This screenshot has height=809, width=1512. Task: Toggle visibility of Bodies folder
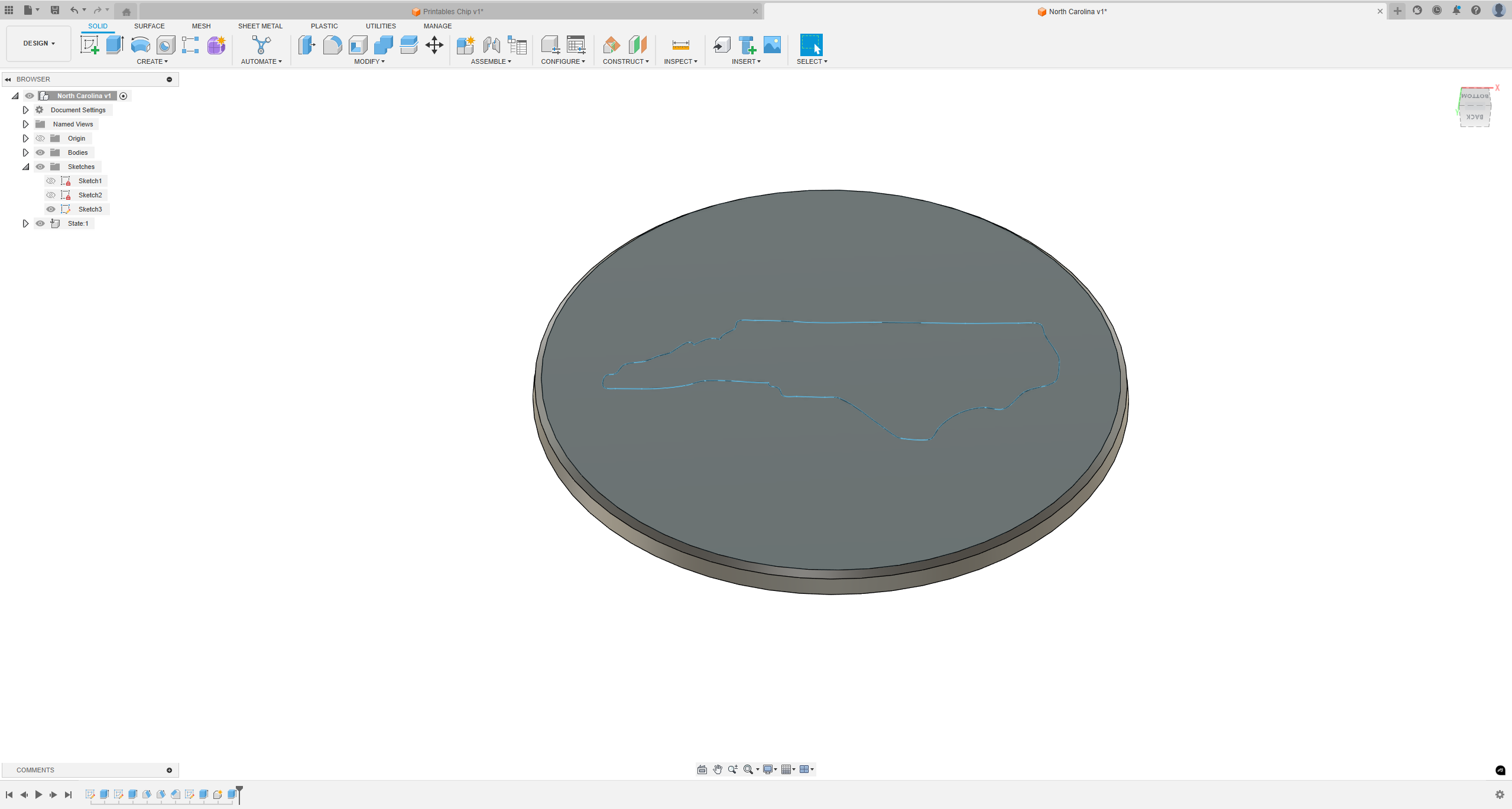(39, 152)
